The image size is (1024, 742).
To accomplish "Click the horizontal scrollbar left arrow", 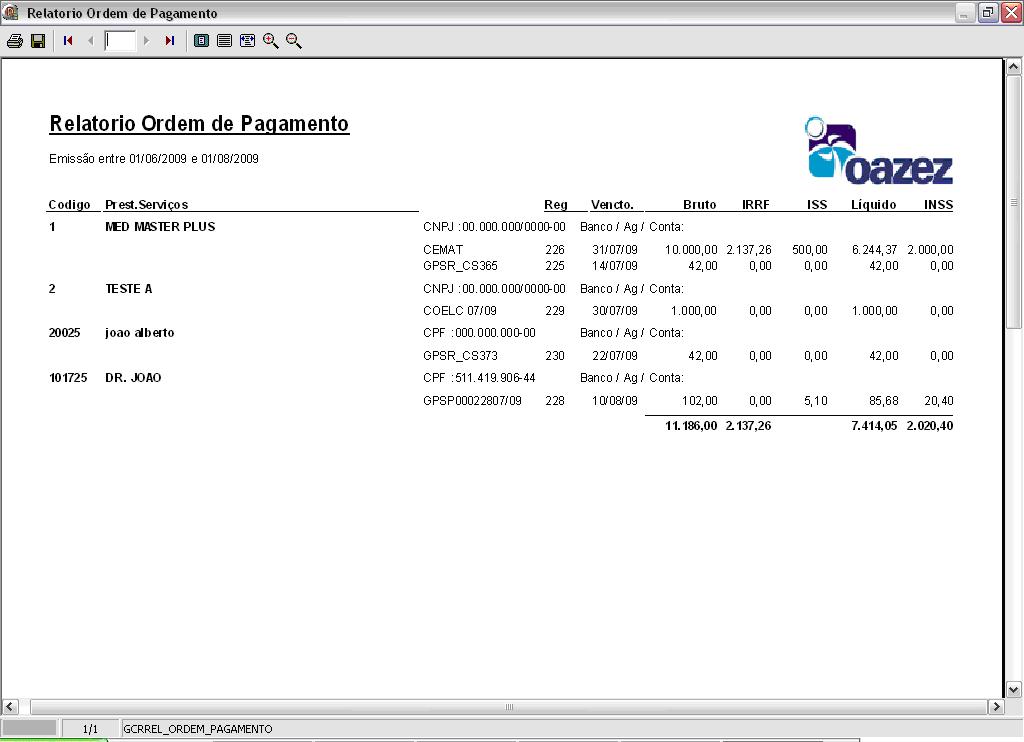I will pos(10,706).
